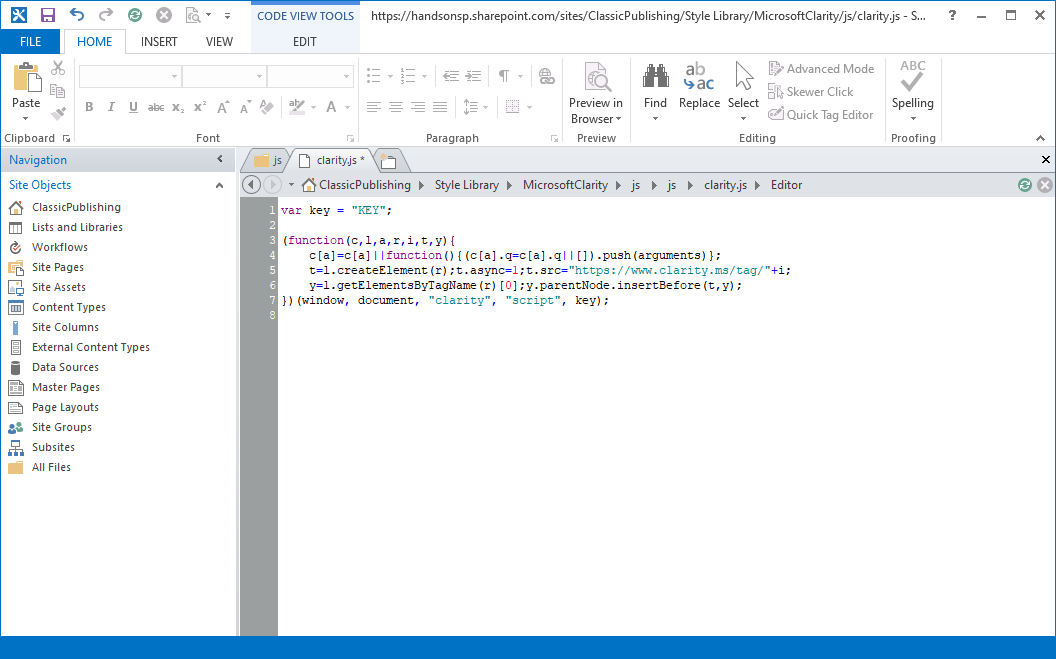1056x659 pixels.
Task: Open the FILE menu
Action: [30, 41]
